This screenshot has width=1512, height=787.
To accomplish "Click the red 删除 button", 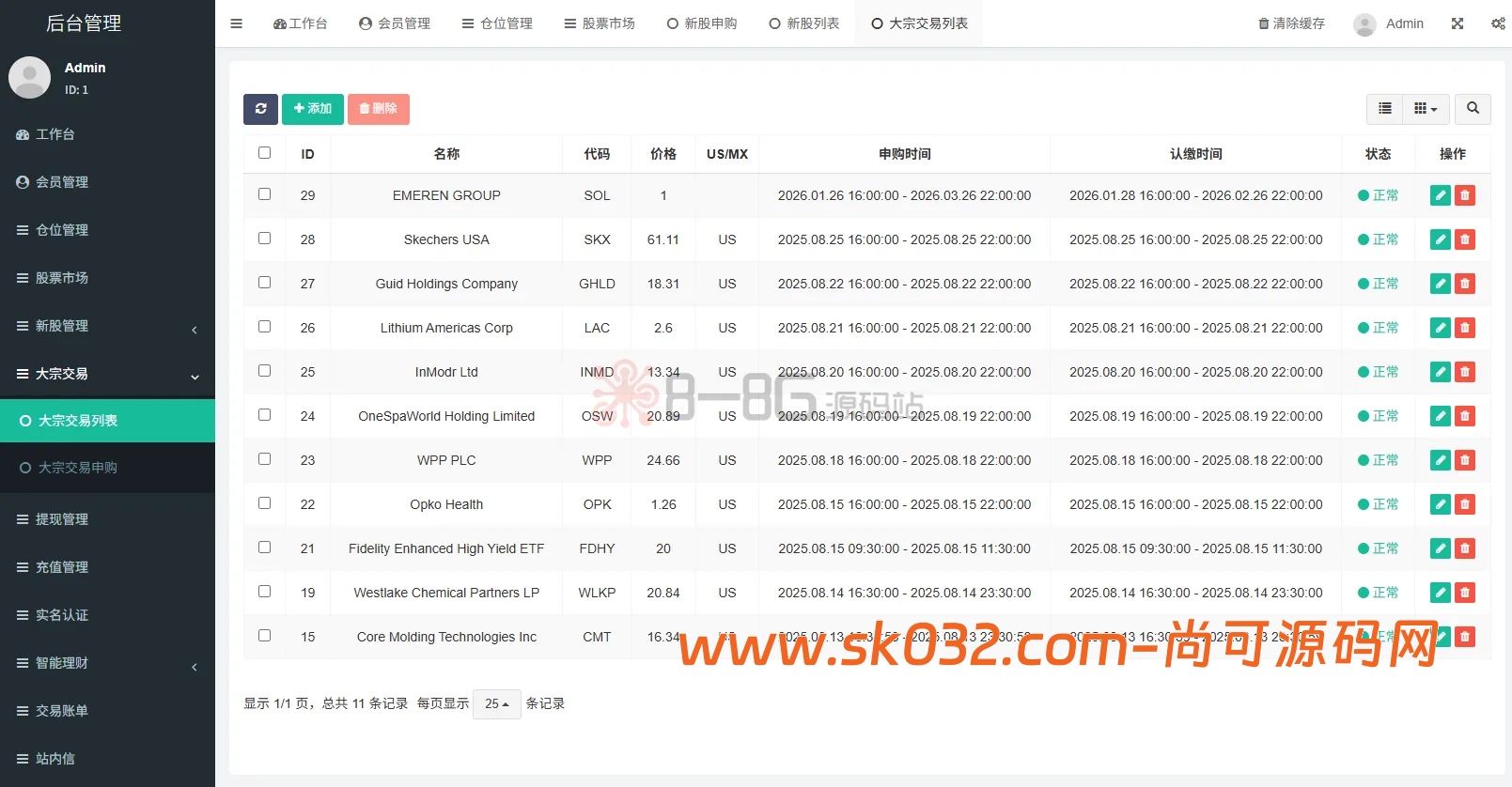I will click(x=379, y=109).
